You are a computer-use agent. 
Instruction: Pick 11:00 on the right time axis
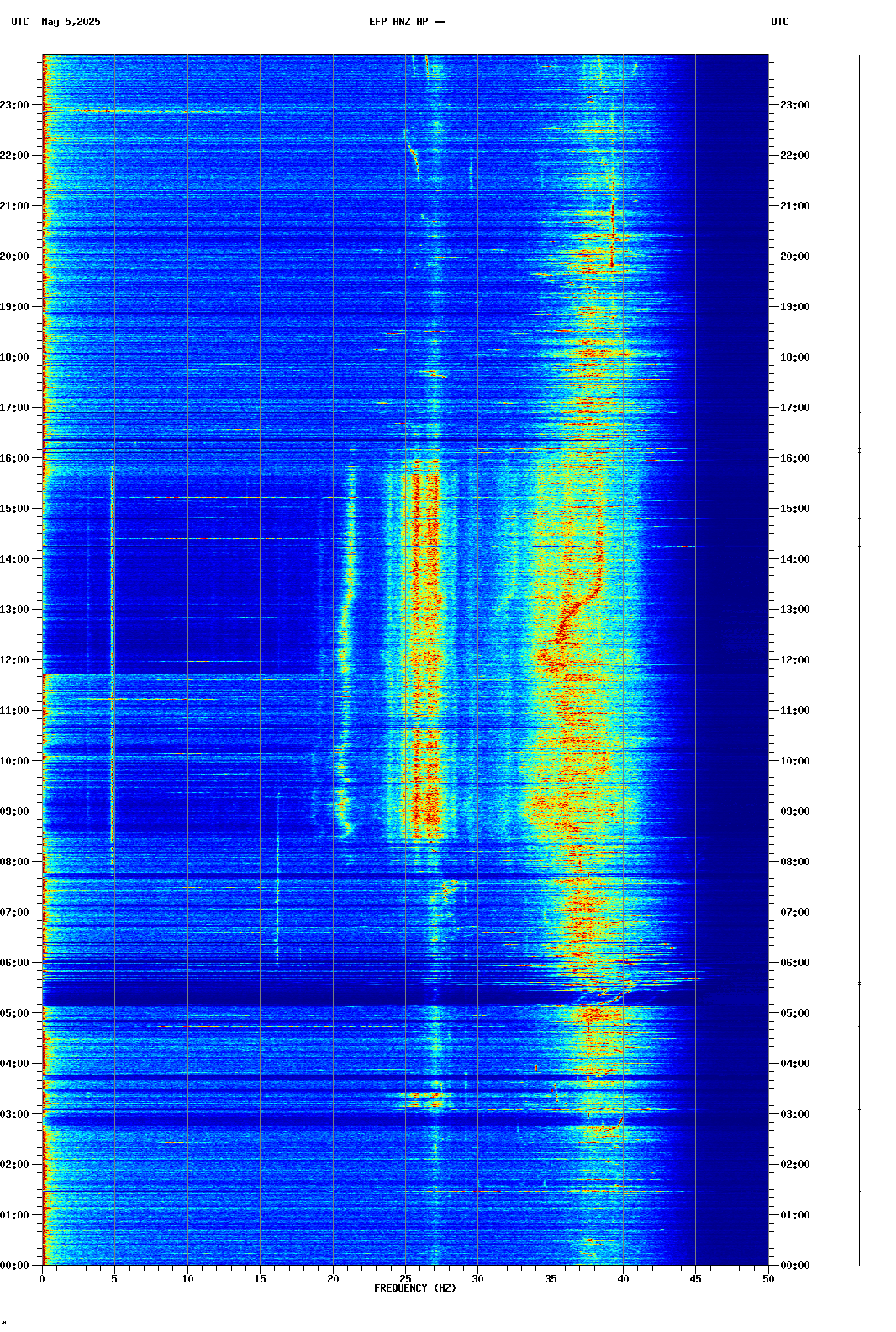coord(795,711)
